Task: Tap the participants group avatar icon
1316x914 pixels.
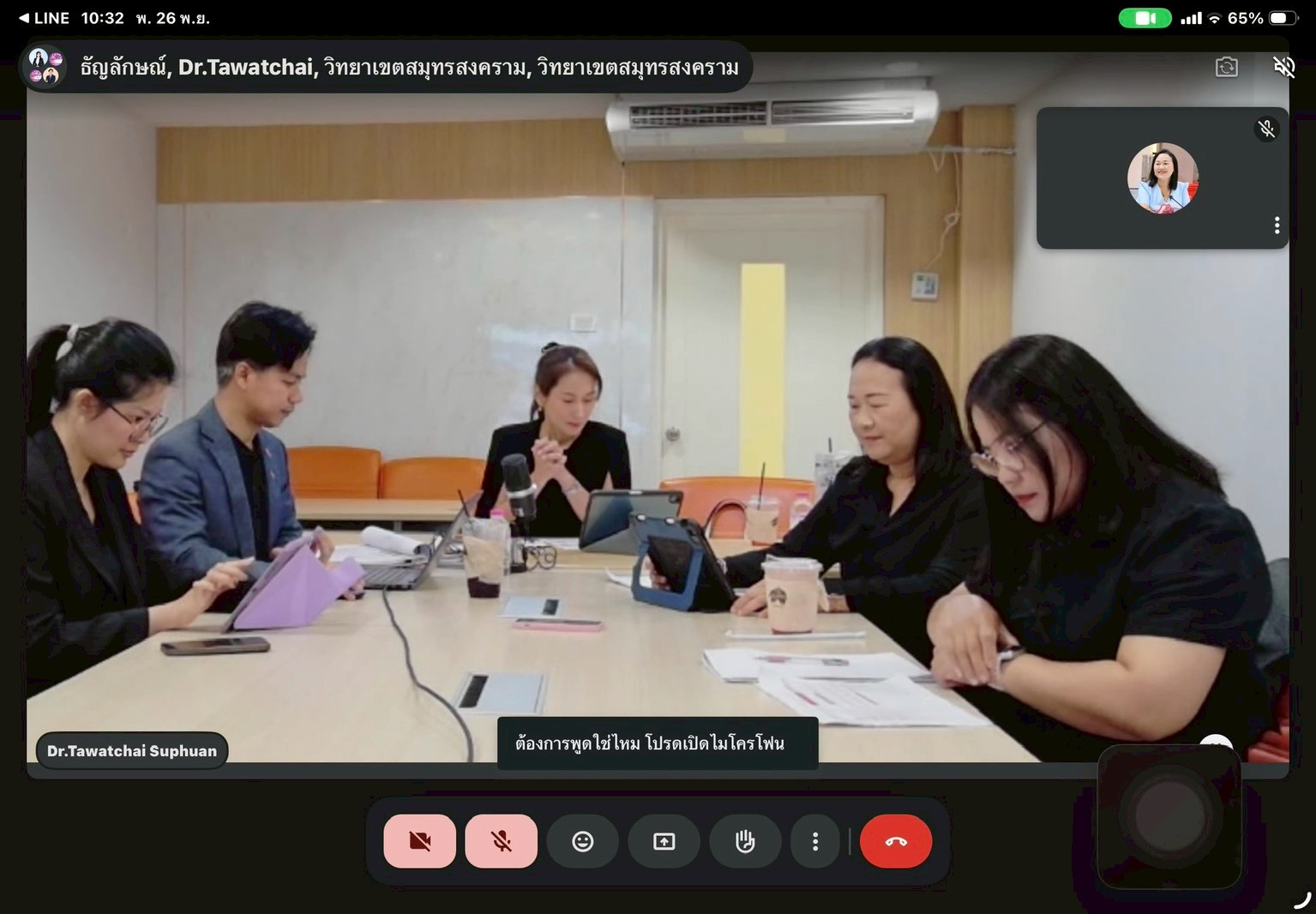Action: [45, 67]
